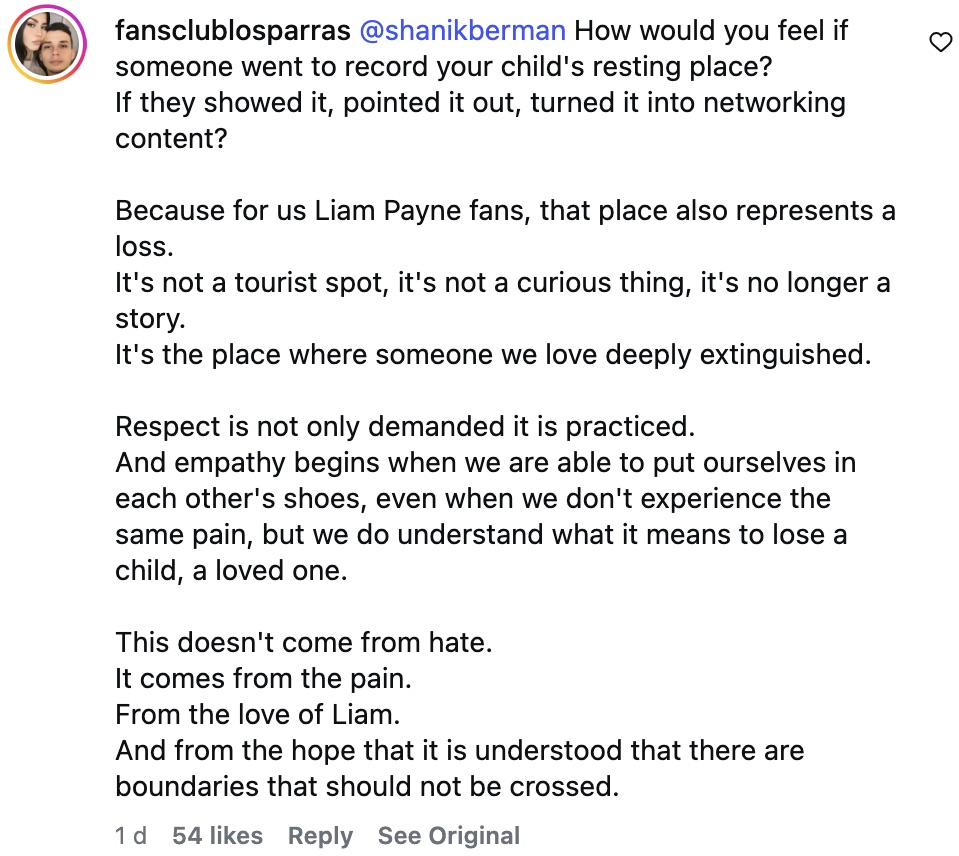Click the 1 d timestamp label

point(129,835)
